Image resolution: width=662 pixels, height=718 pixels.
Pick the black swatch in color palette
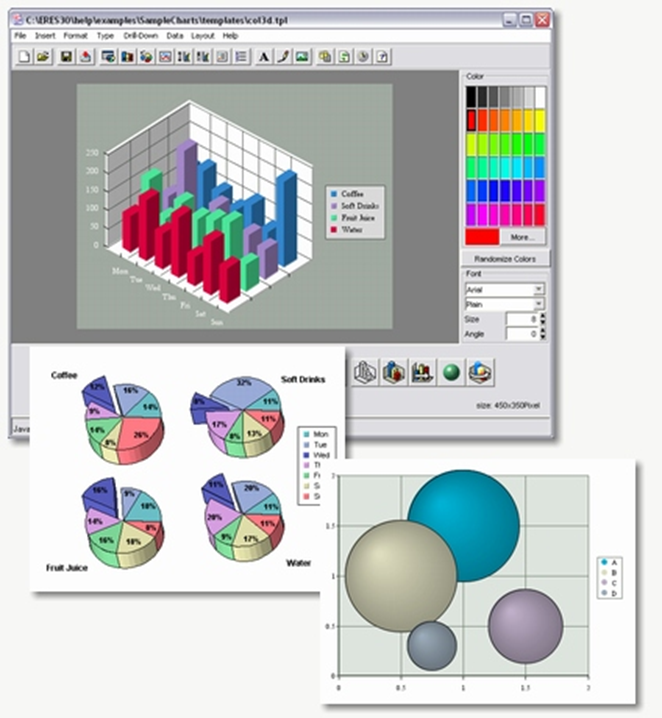click(471, 96)
